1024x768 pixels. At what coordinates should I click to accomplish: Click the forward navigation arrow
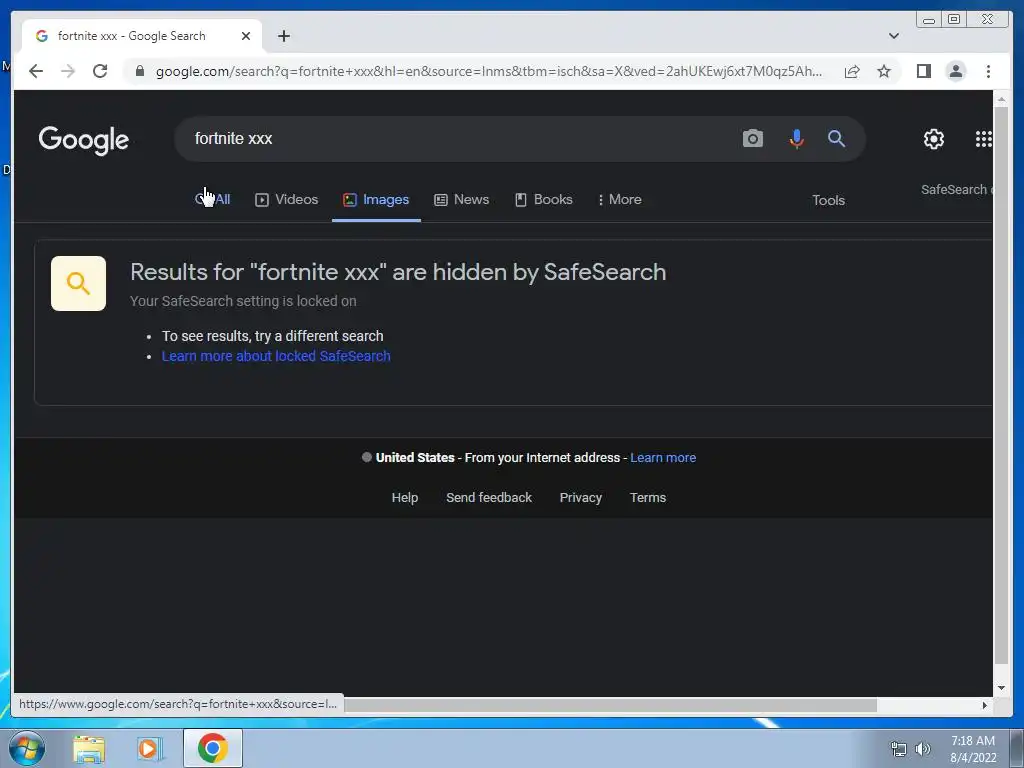click(68, 71)
